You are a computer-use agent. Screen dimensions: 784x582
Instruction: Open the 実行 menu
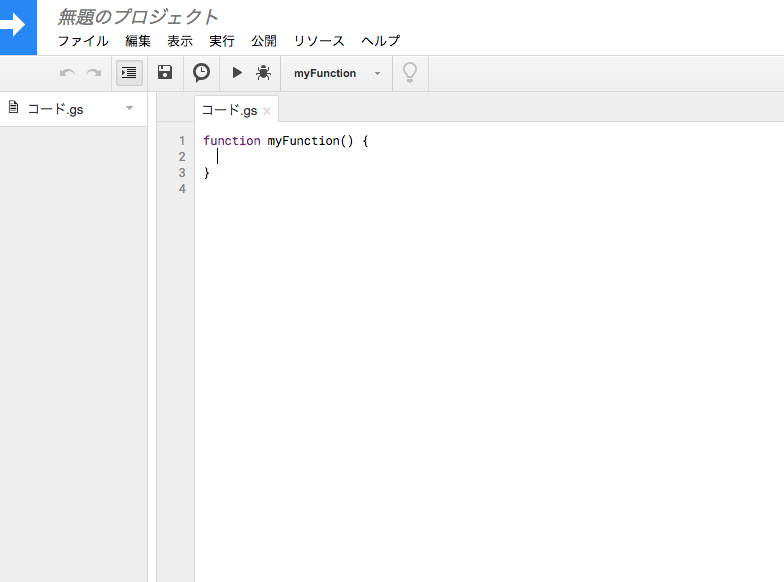pyautogui.click(x=222, y=41)
